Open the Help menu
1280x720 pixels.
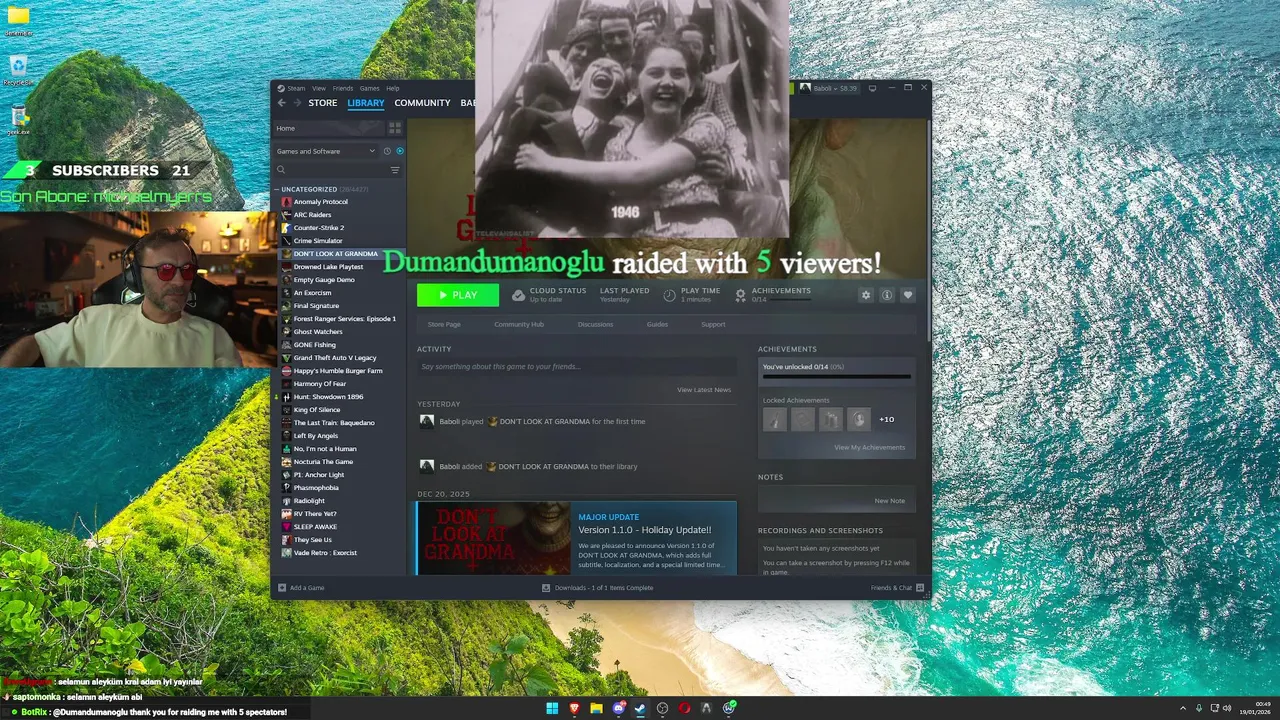tap(393, 88)
